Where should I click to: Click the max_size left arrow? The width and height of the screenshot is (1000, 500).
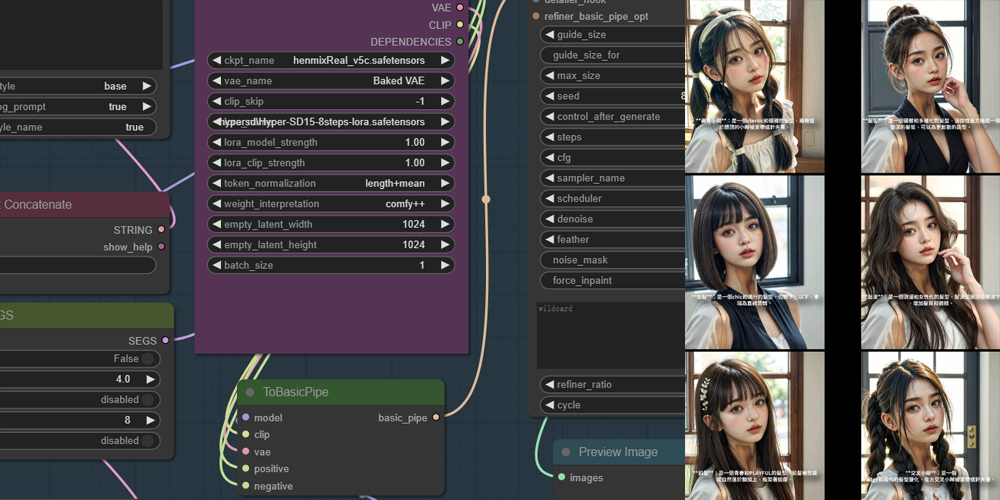point(548,75)
